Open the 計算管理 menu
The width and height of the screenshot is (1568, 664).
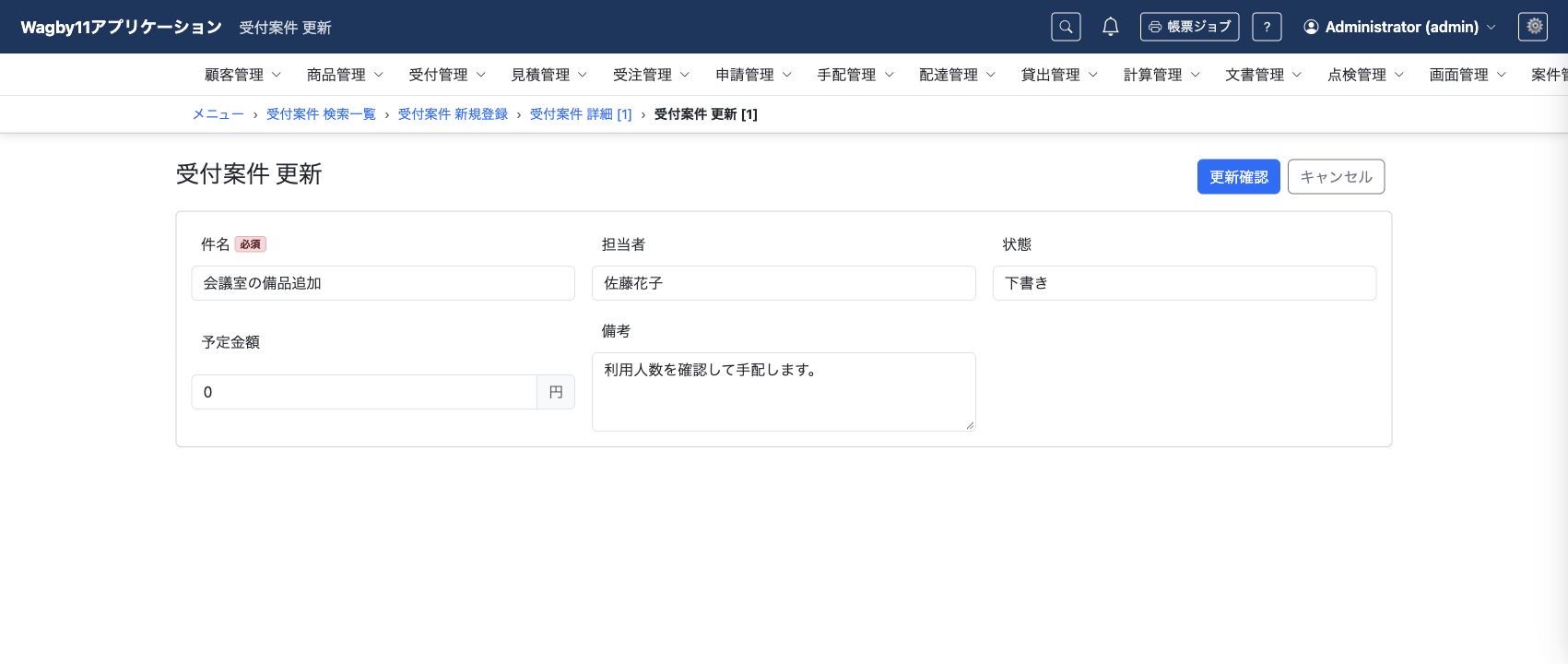click(1161, 75)
